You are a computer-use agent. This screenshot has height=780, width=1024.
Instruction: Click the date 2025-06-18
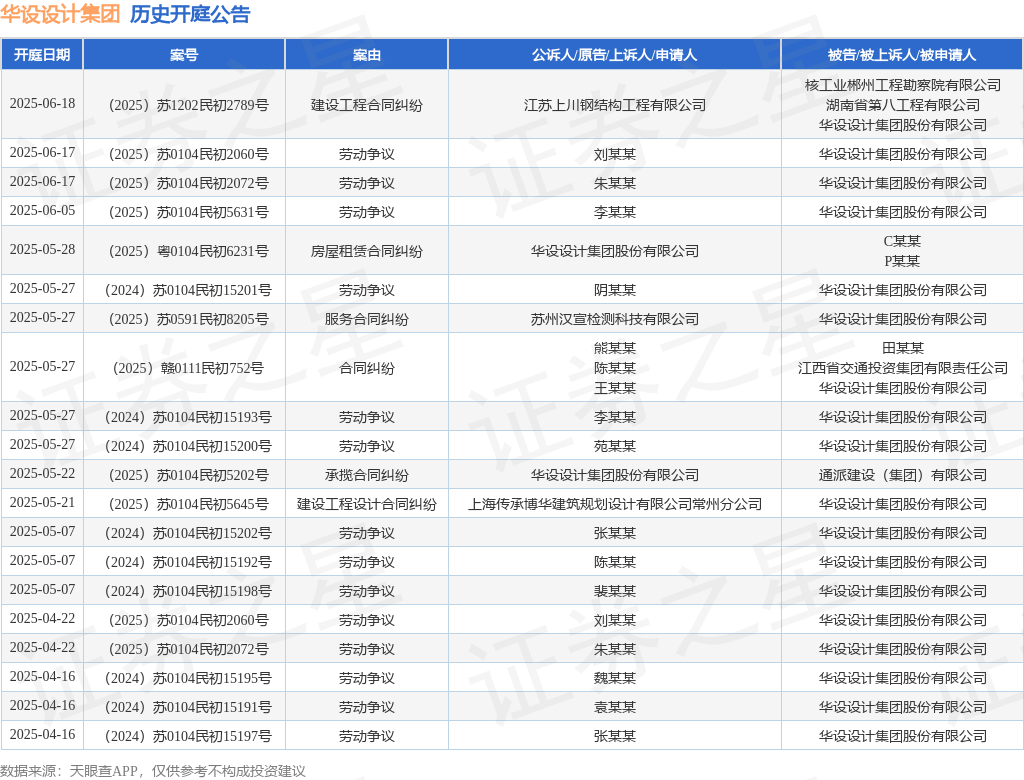click(x=42, y=103)
